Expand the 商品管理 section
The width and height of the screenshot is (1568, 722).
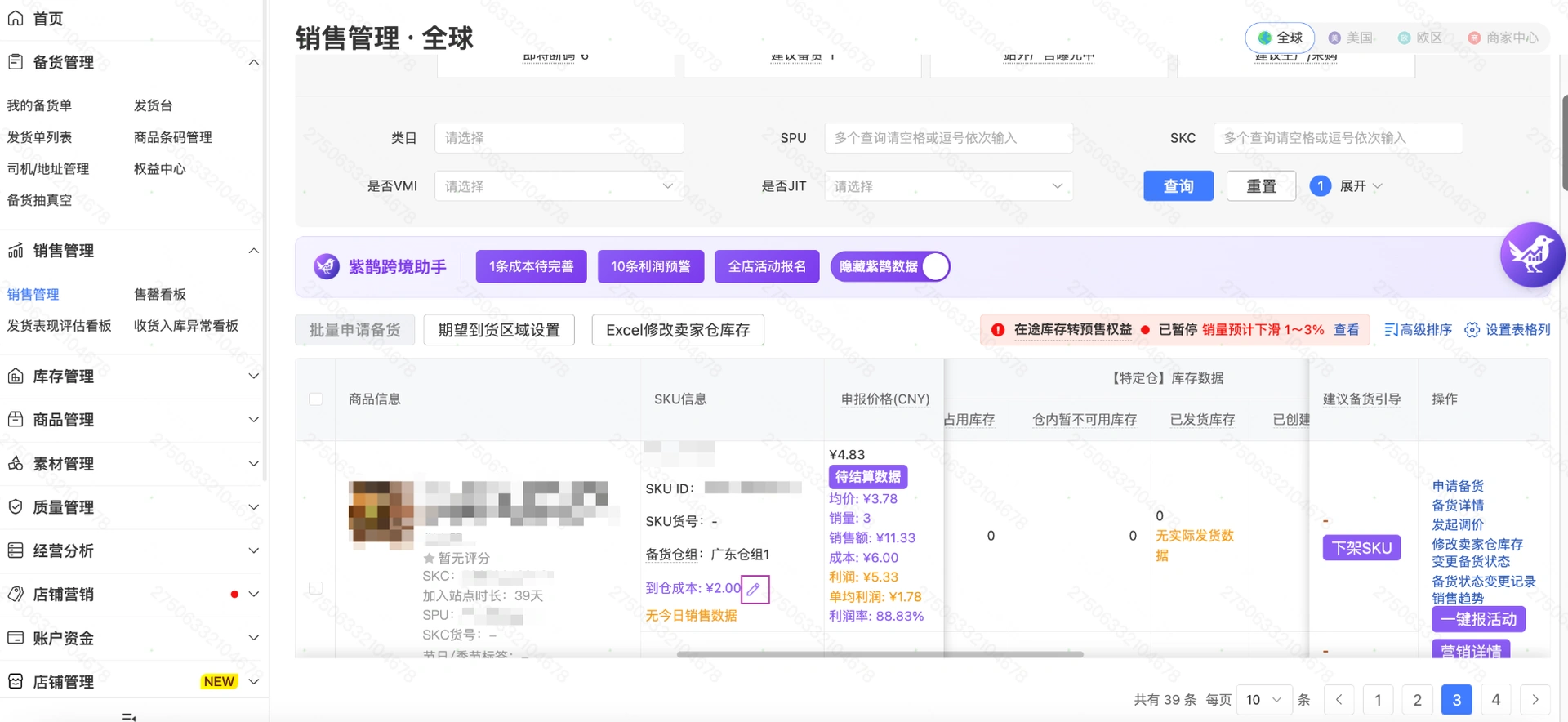(254, 419)
